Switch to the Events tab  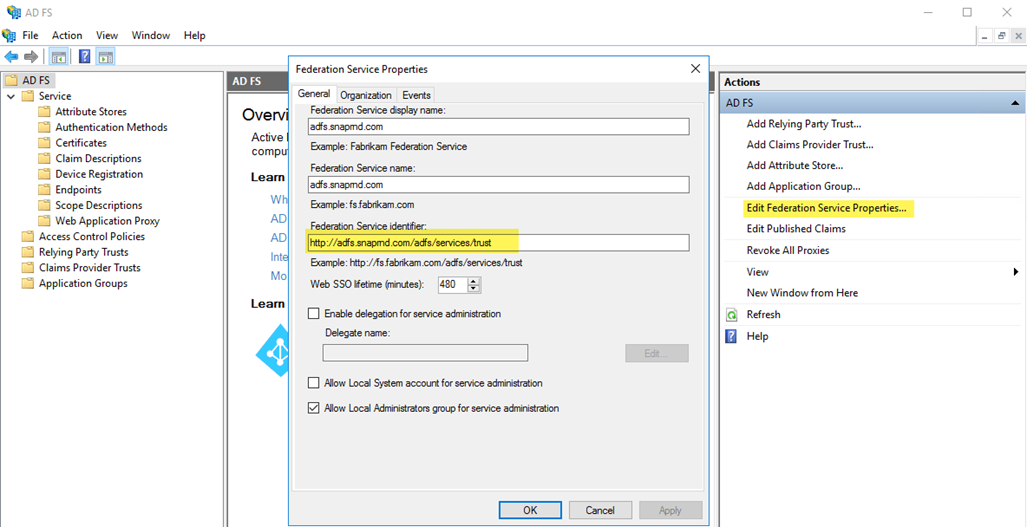coord(415,95)
